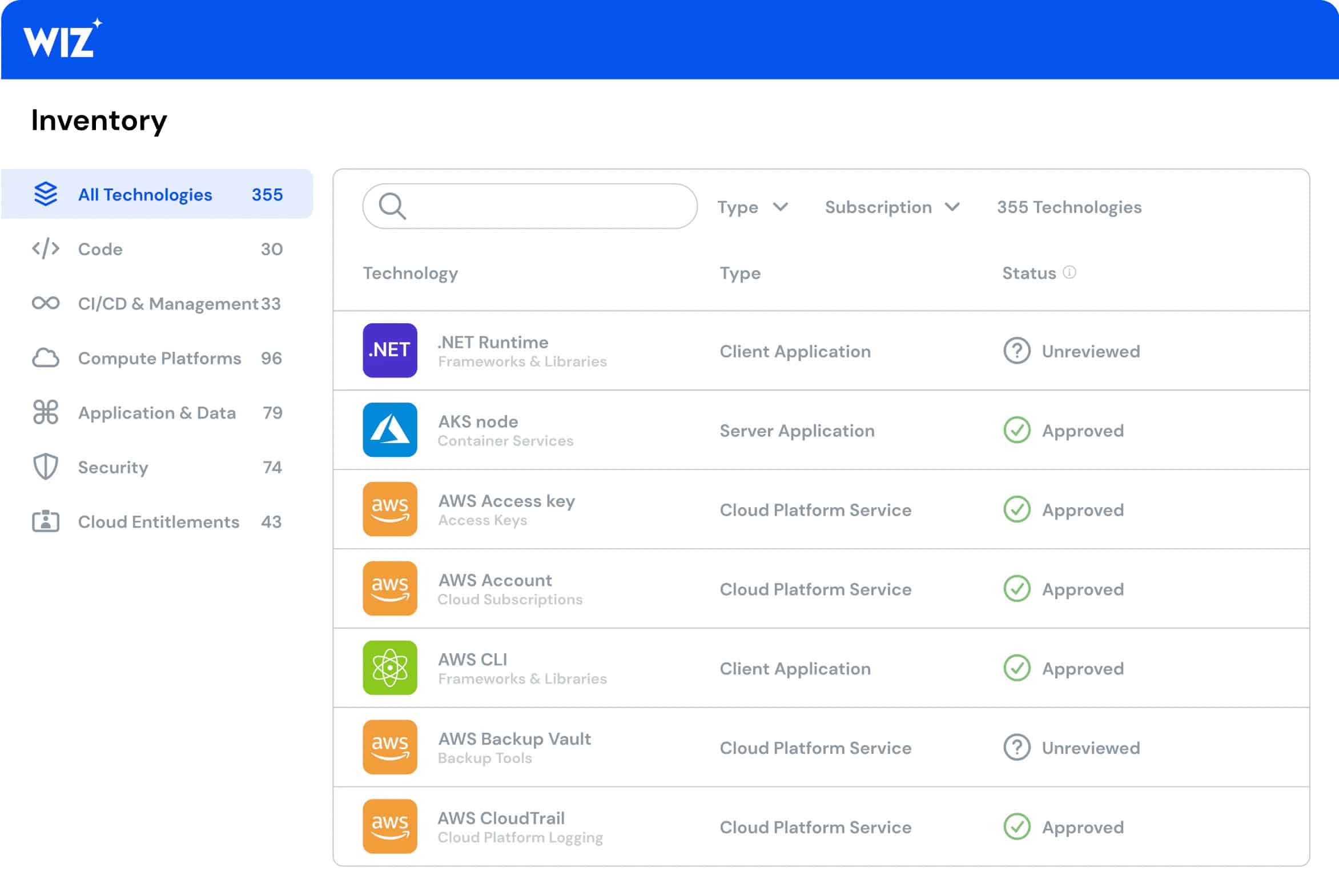The image size is (1339, 896).
Task: Click 'Approved' label in AWS CloudTrail row
Action: click(x=1083, y=828)
